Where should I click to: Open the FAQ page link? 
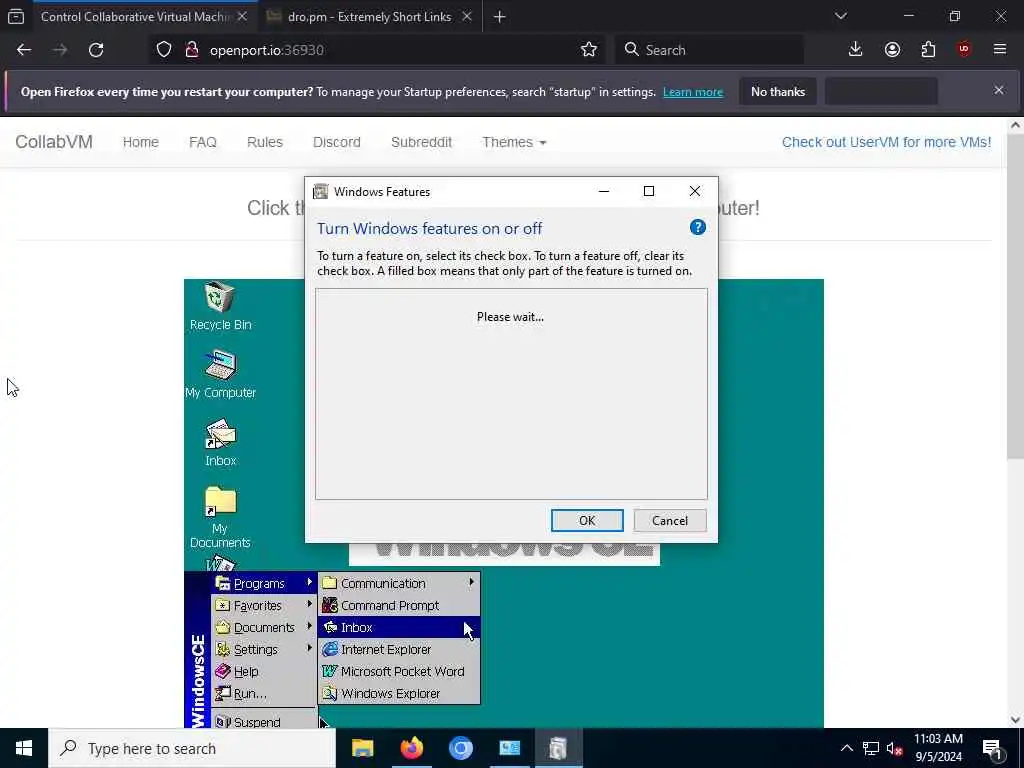pos(202,142)
